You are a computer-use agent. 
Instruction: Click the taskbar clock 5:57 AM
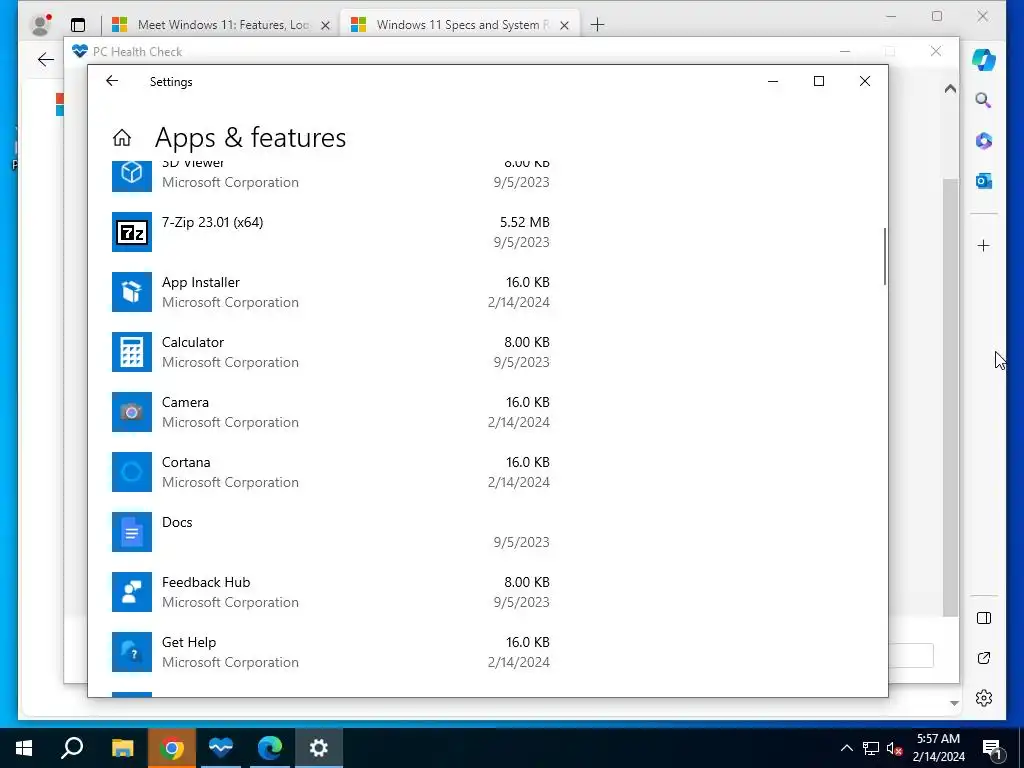(938, 739)
